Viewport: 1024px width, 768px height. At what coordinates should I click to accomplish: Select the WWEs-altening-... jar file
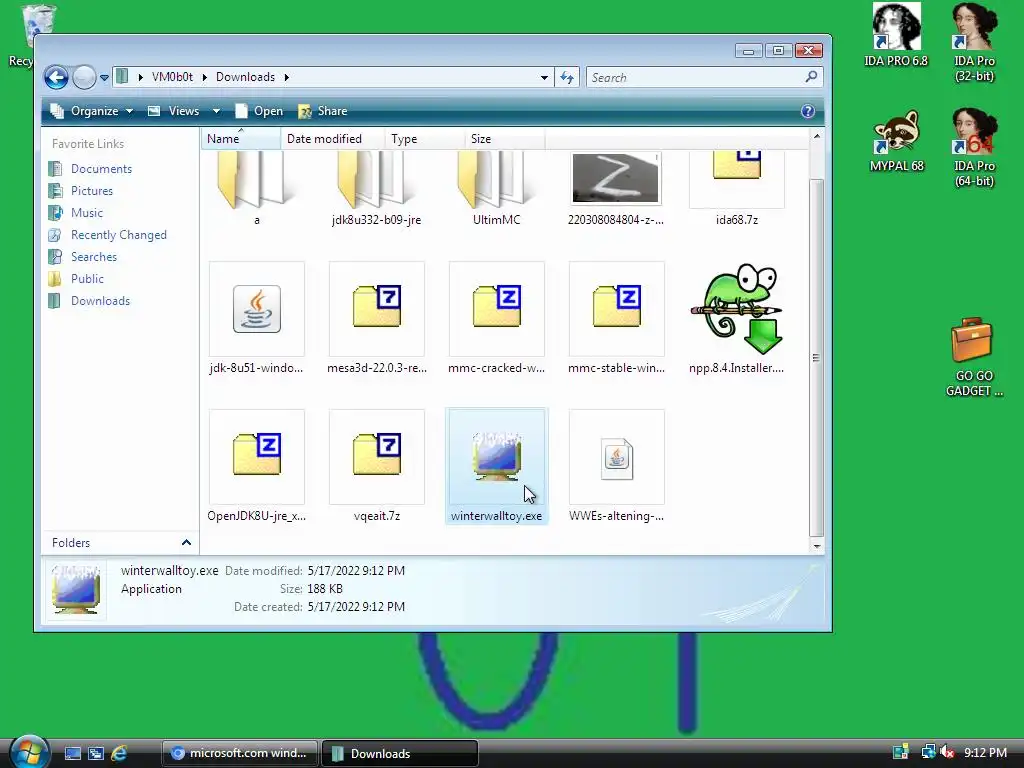(616, 459)
